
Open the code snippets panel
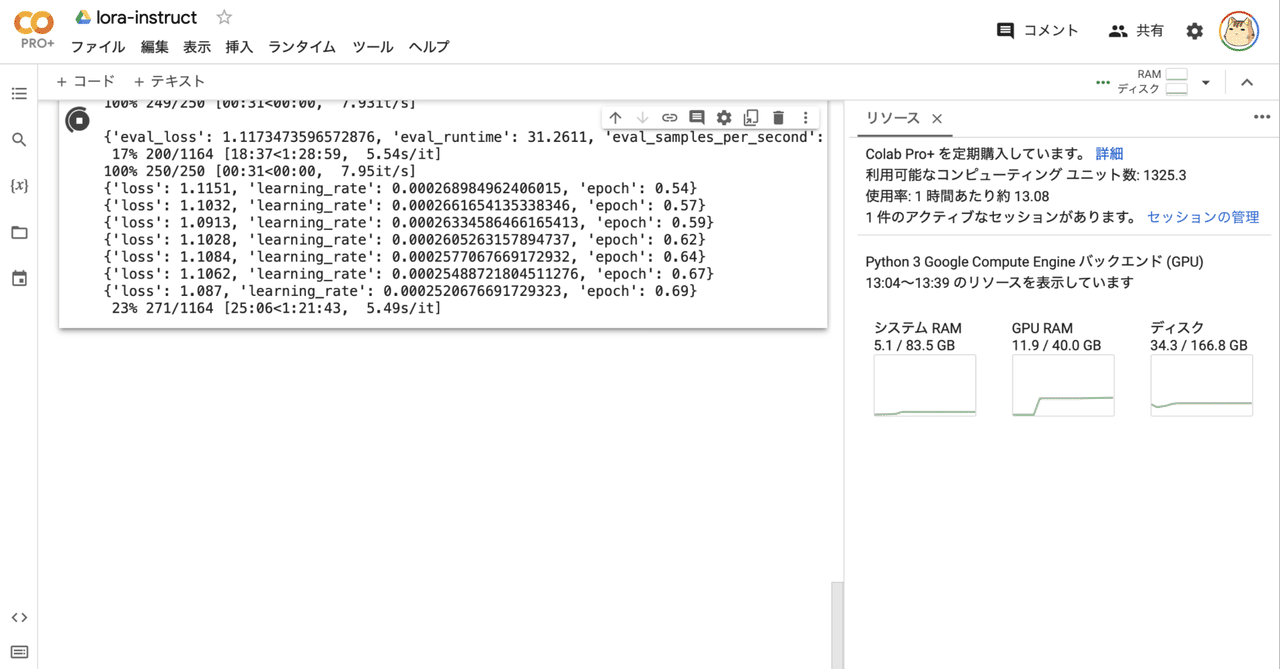(x=18, y=617)
